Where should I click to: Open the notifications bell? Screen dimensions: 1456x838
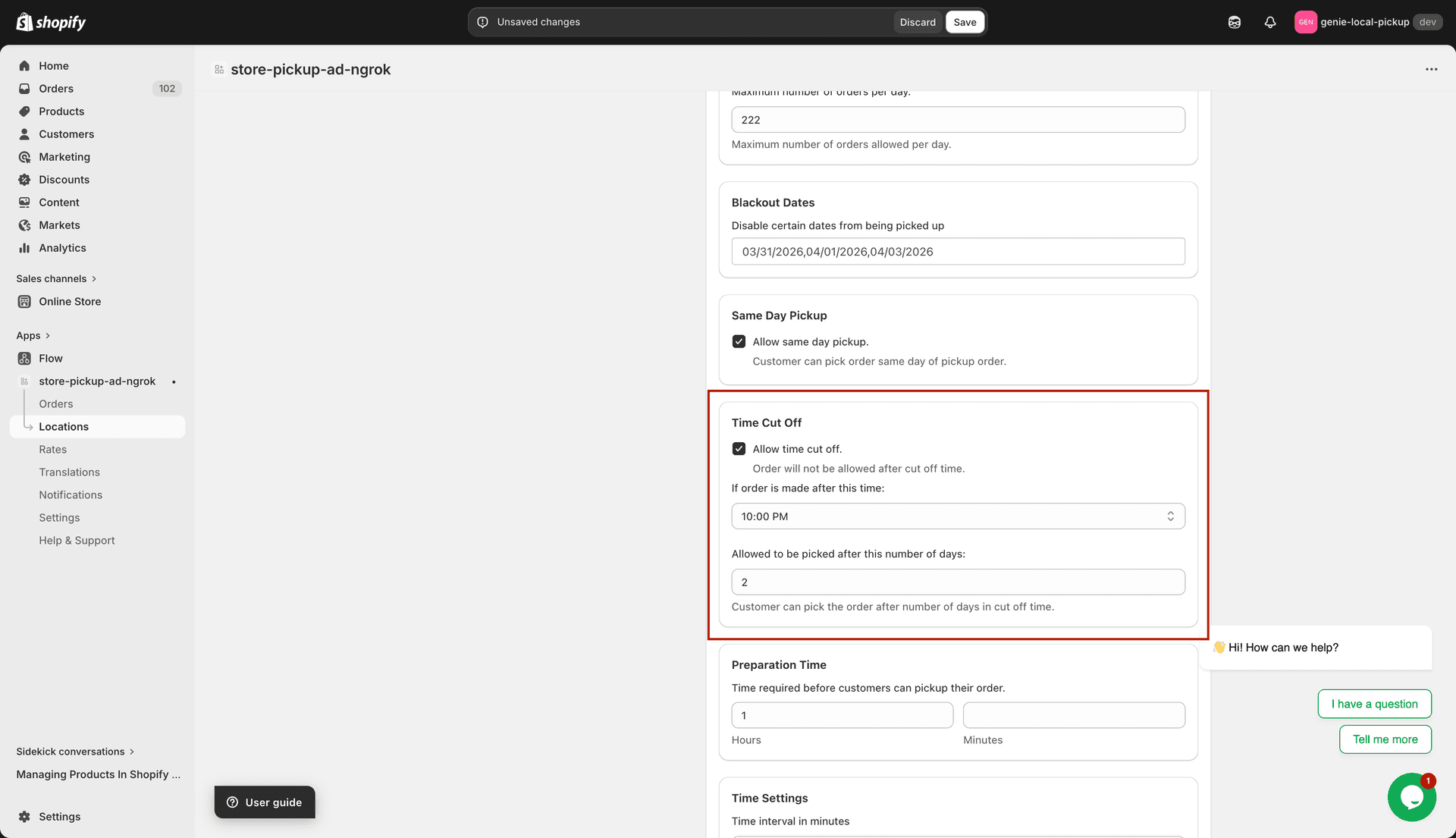1269,22
